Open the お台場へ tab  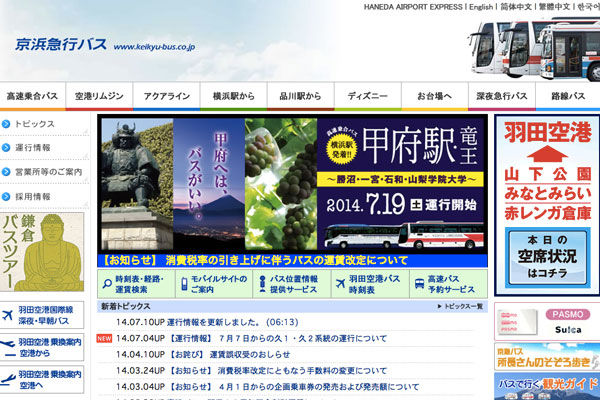click(x=435, y=96)
